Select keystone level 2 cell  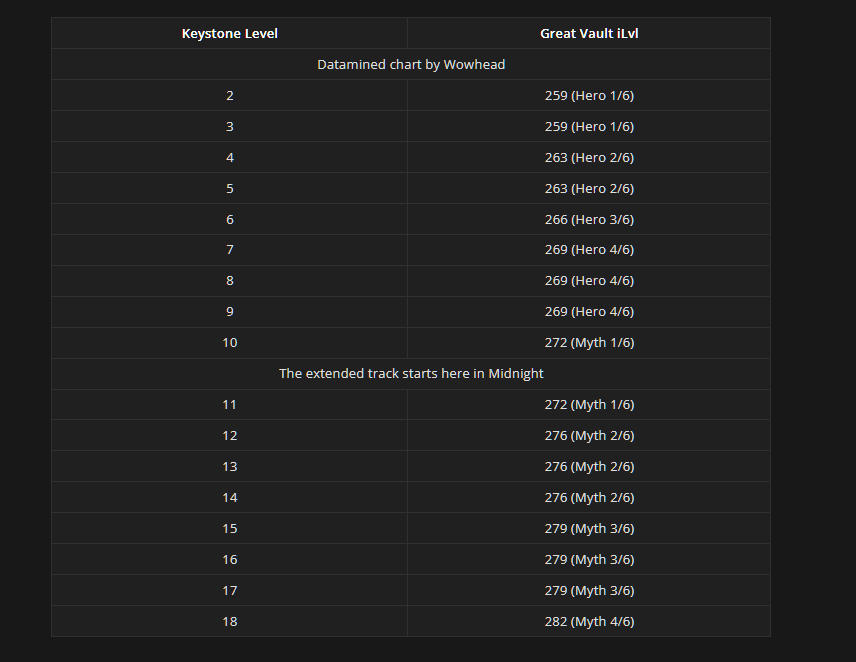click(x=229, y=95)
